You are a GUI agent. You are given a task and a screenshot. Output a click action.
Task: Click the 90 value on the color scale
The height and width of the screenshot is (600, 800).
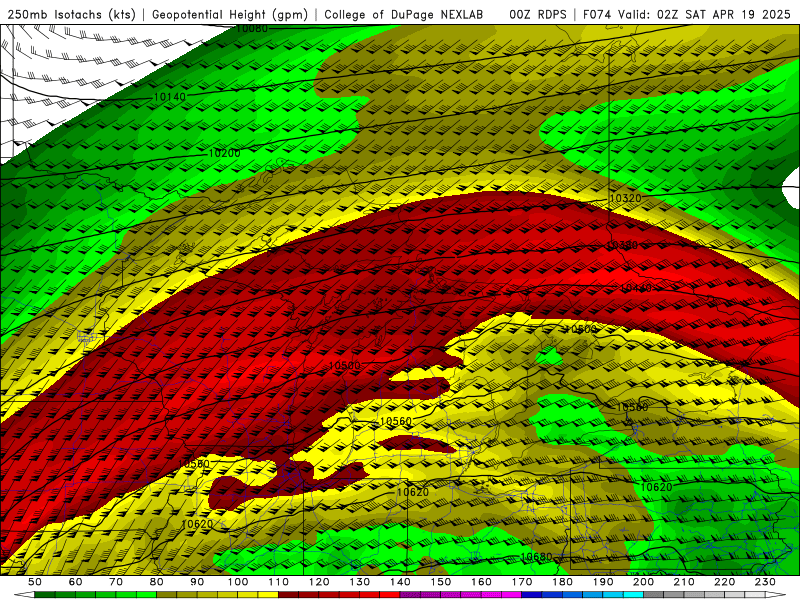click(197, 582)
